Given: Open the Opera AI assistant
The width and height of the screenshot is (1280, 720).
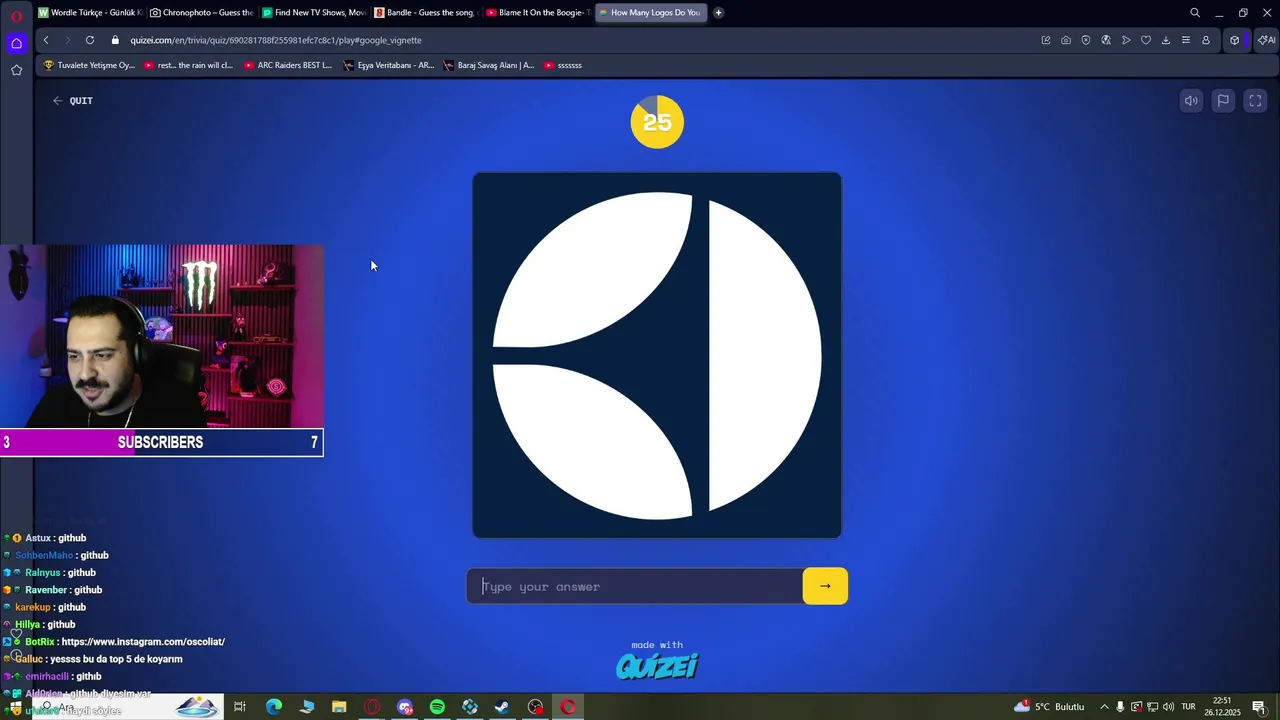Looking at the screenshot, I should [1267, 40].
